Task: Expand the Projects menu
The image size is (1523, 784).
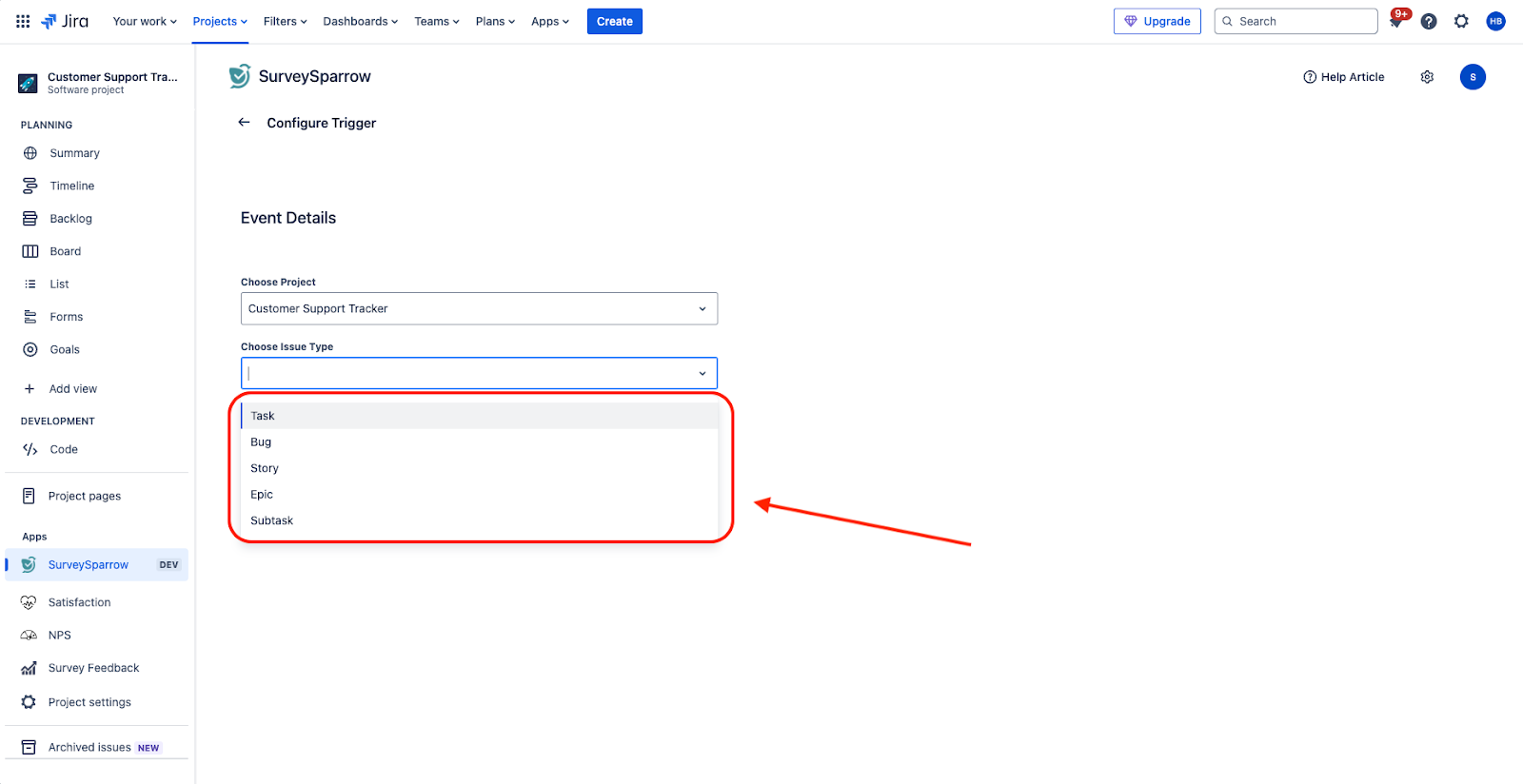Action: [x=220, y=21]
